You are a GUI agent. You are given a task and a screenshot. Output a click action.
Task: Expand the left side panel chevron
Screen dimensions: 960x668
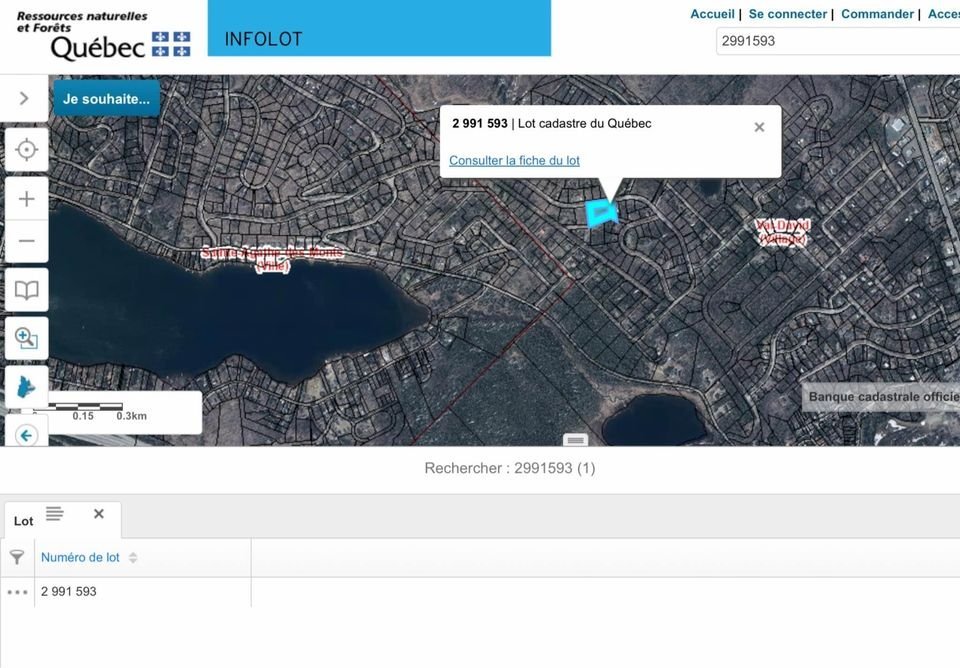click(x=25, y=98)
